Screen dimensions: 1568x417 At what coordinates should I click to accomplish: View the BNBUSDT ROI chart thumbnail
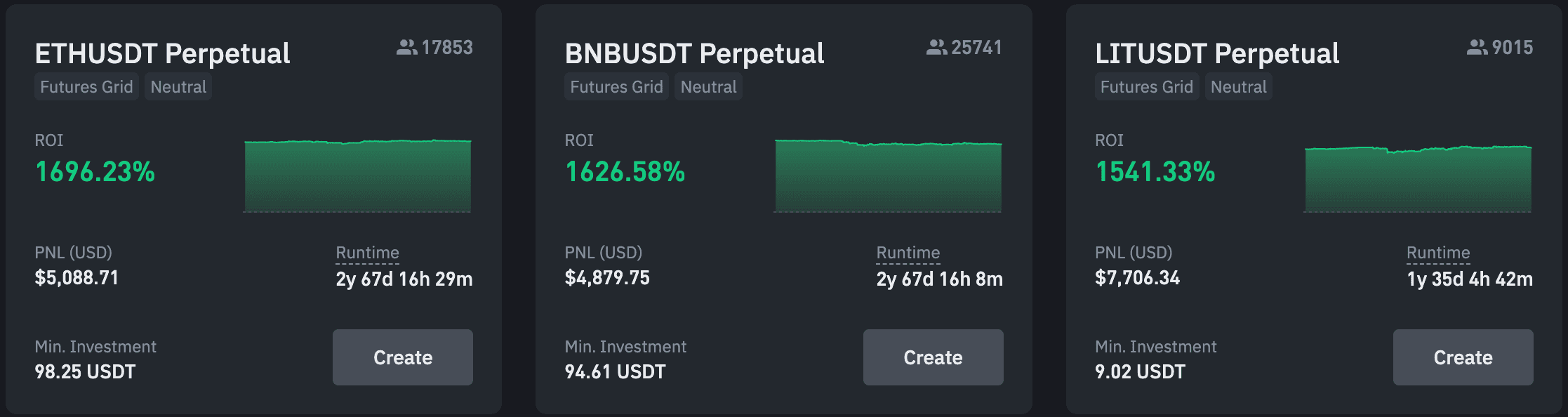click(888, 176)
